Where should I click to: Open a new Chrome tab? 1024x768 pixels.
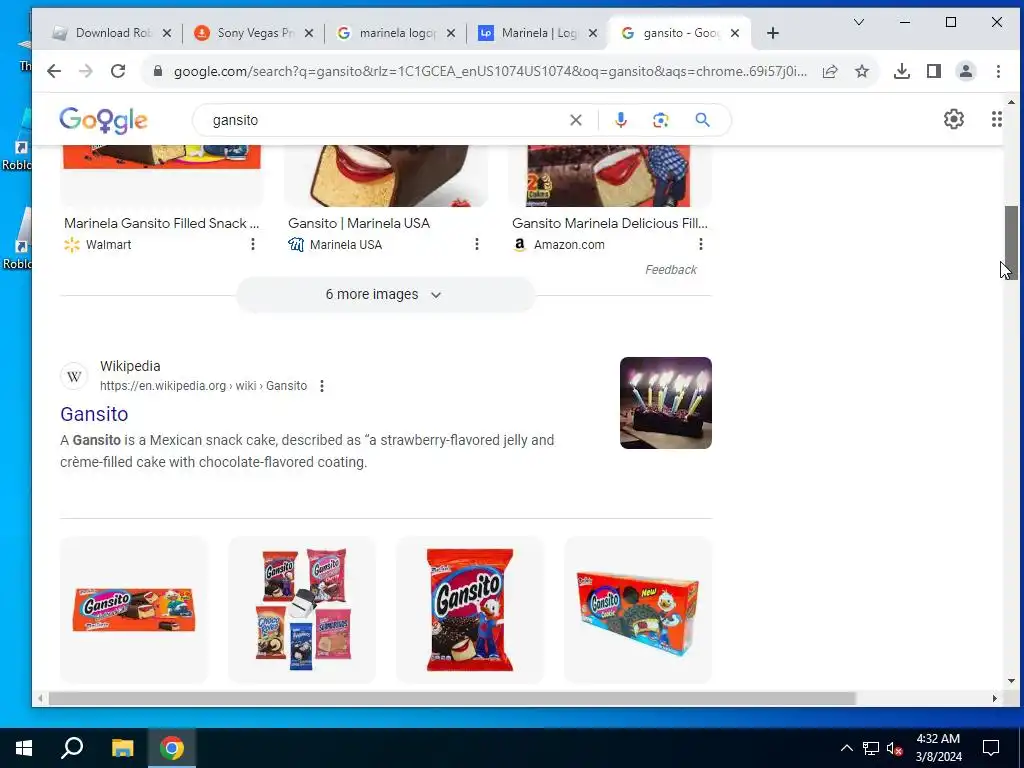click(x=773, y=33)
